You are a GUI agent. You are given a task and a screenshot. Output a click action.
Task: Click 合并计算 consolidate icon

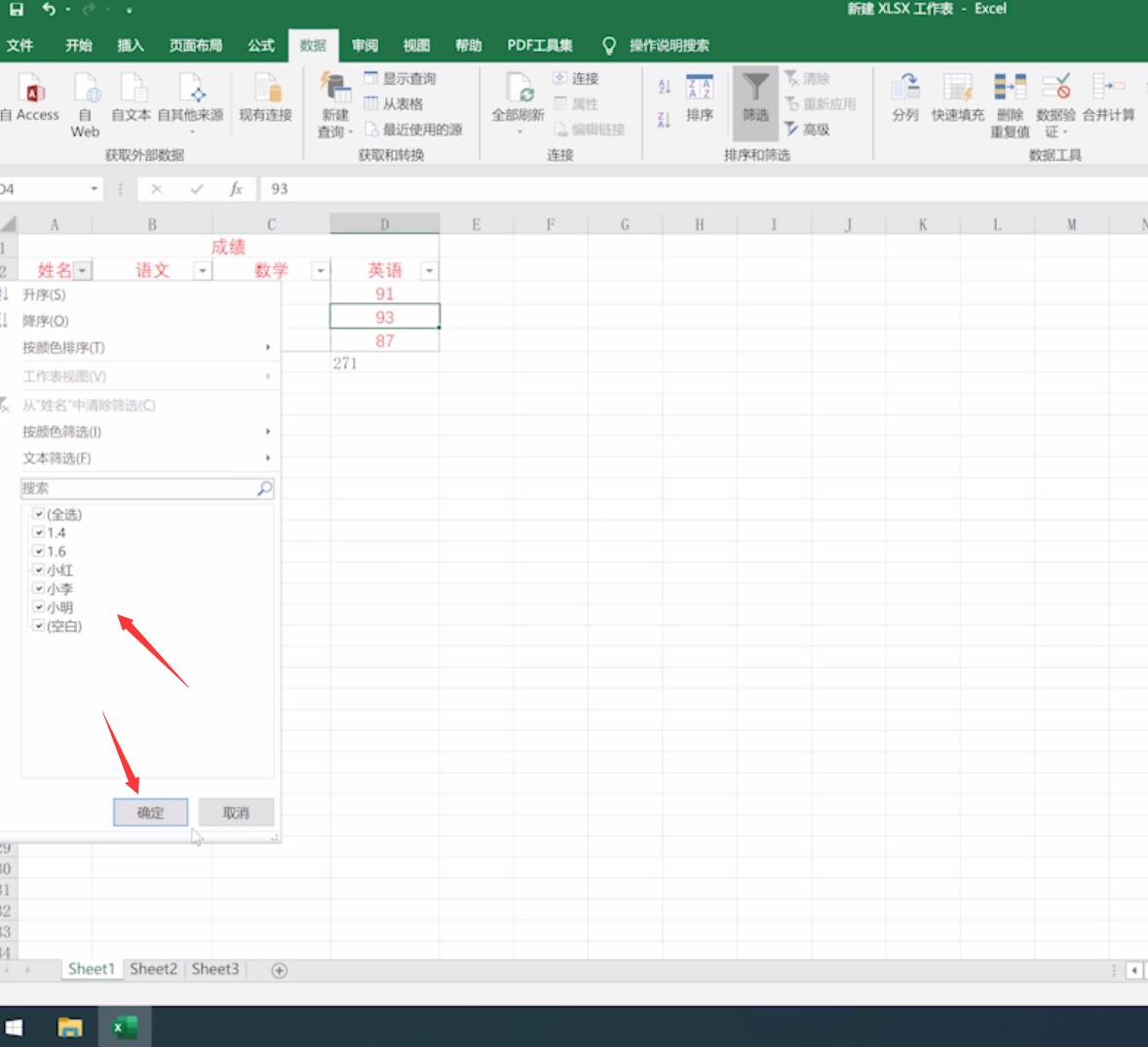coord(1108,87)
